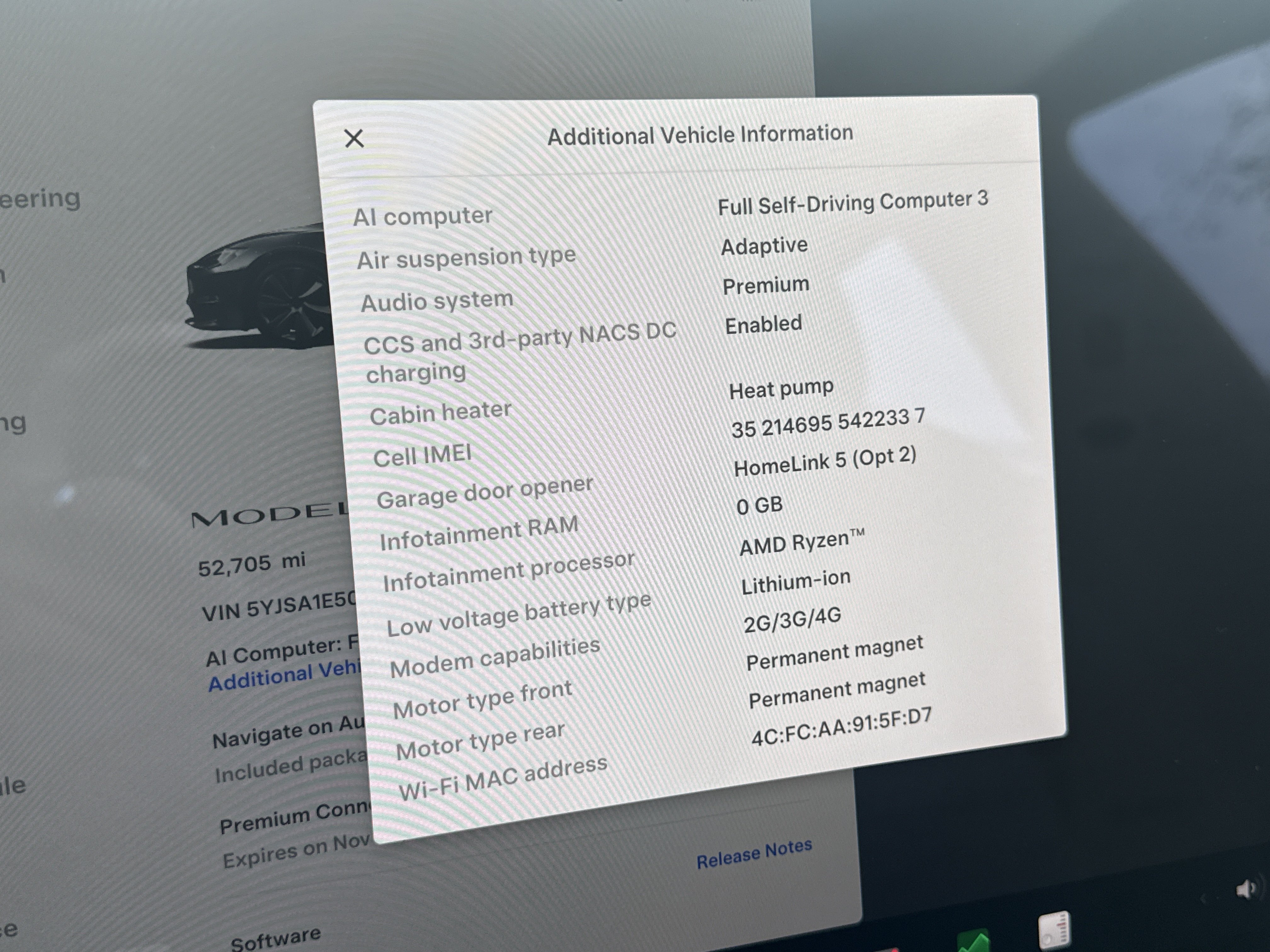Select the 'Premium' audio value

coord(766,285)
